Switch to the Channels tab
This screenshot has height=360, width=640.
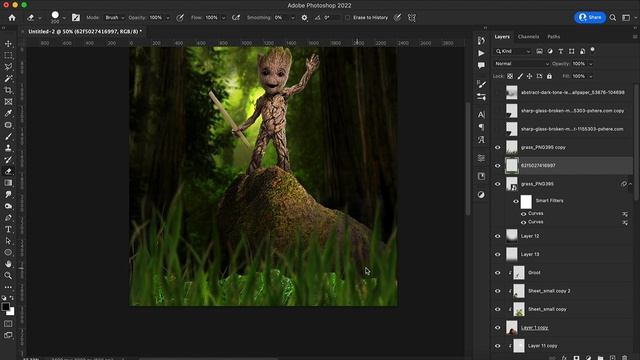coord(529,37)
